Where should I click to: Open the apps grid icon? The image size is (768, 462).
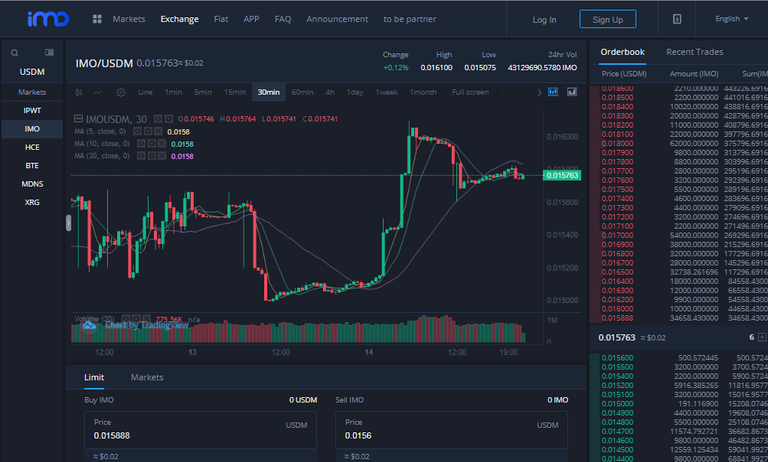pyautogui.click(x=97, y=19)
